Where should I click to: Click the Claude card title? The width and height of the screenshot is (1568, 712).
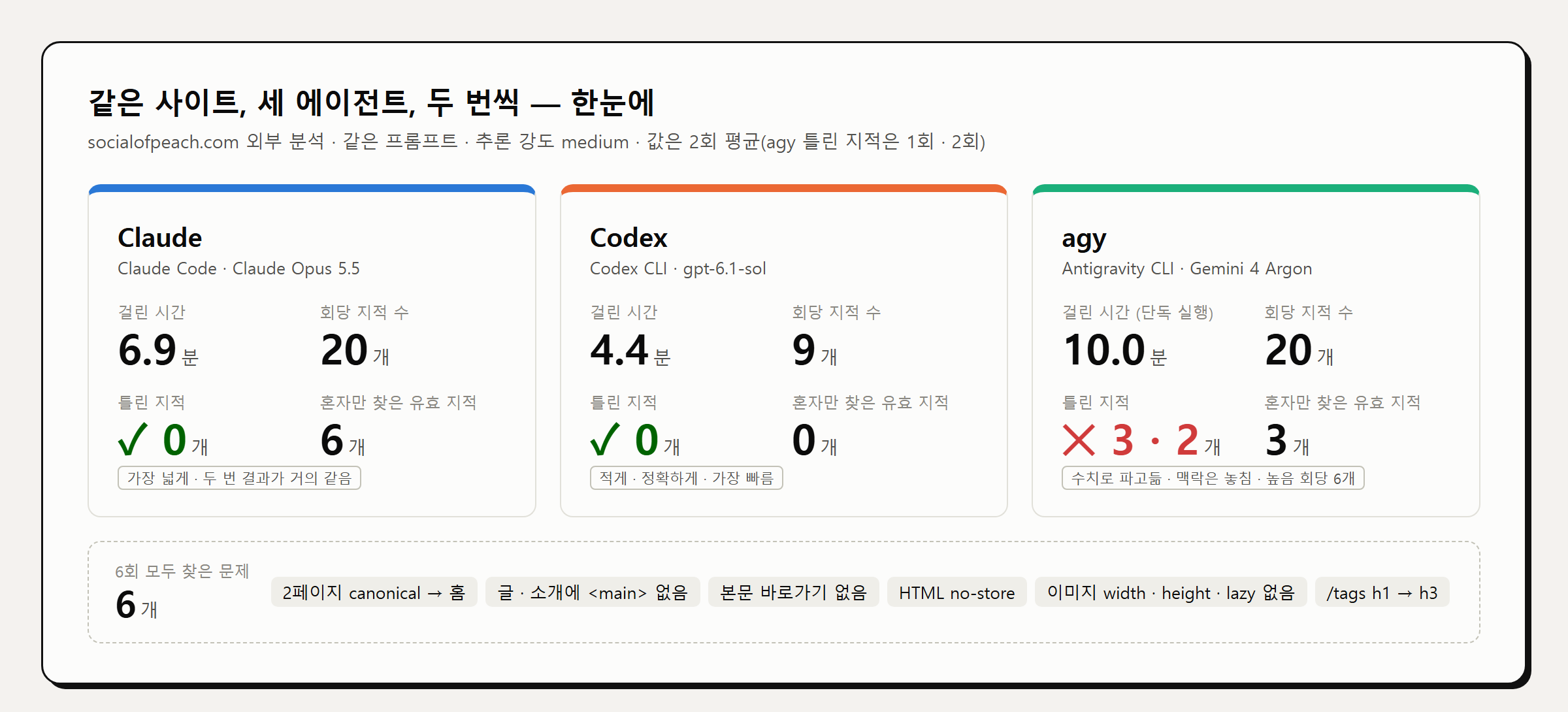click(x=160, y=238)
